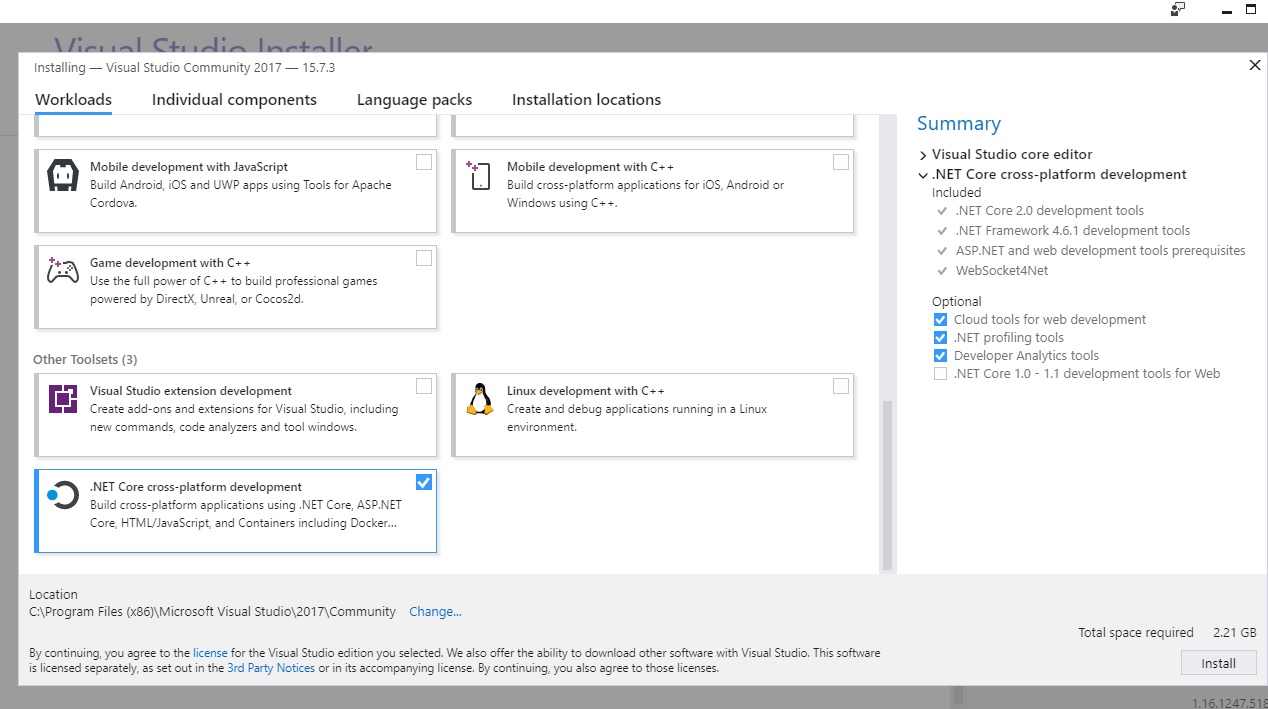This screenshot has height=709, width=1268.
Task: Open the Language packs tab
Action: (414, 100)
